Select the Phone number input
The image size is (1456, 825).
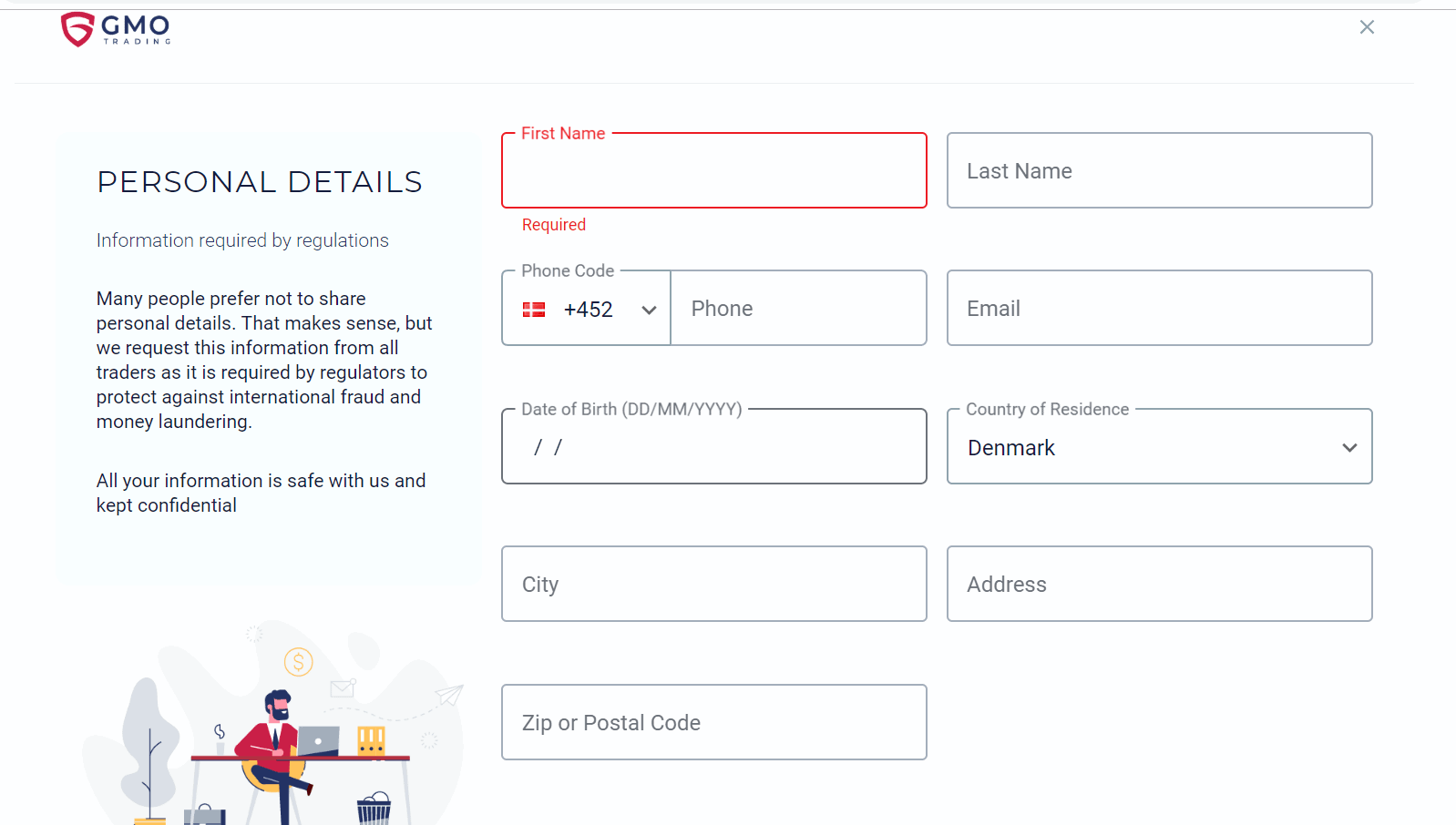799,308
